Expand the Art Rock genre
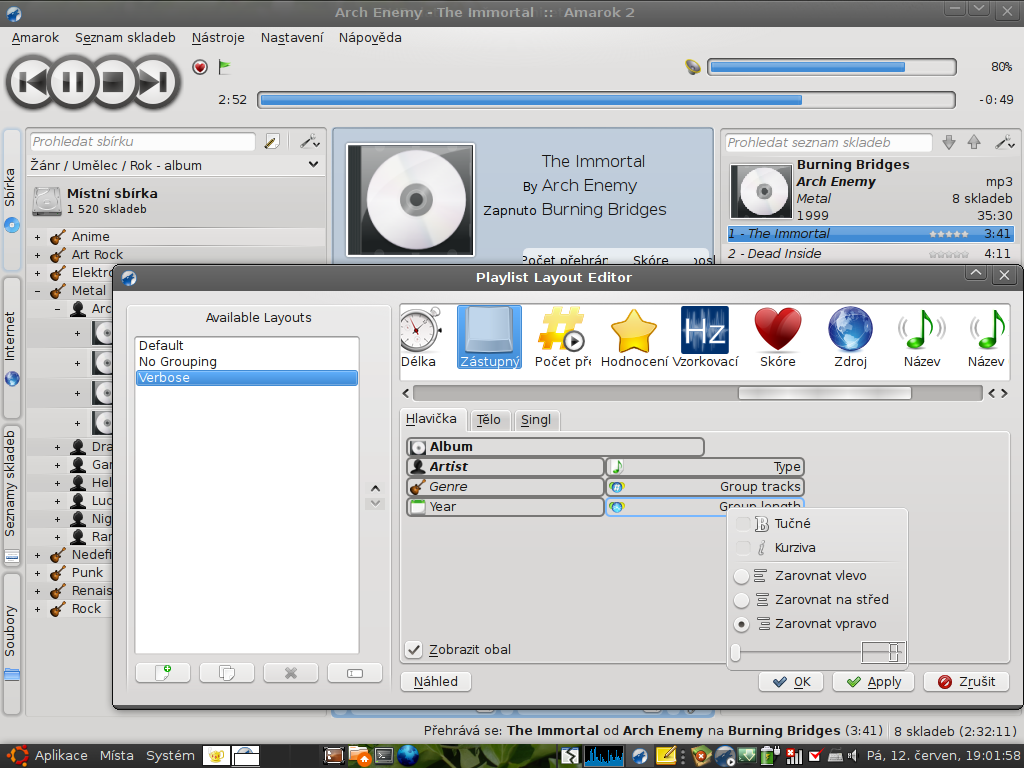1024x768 pixels. click(x=37, y=255)
